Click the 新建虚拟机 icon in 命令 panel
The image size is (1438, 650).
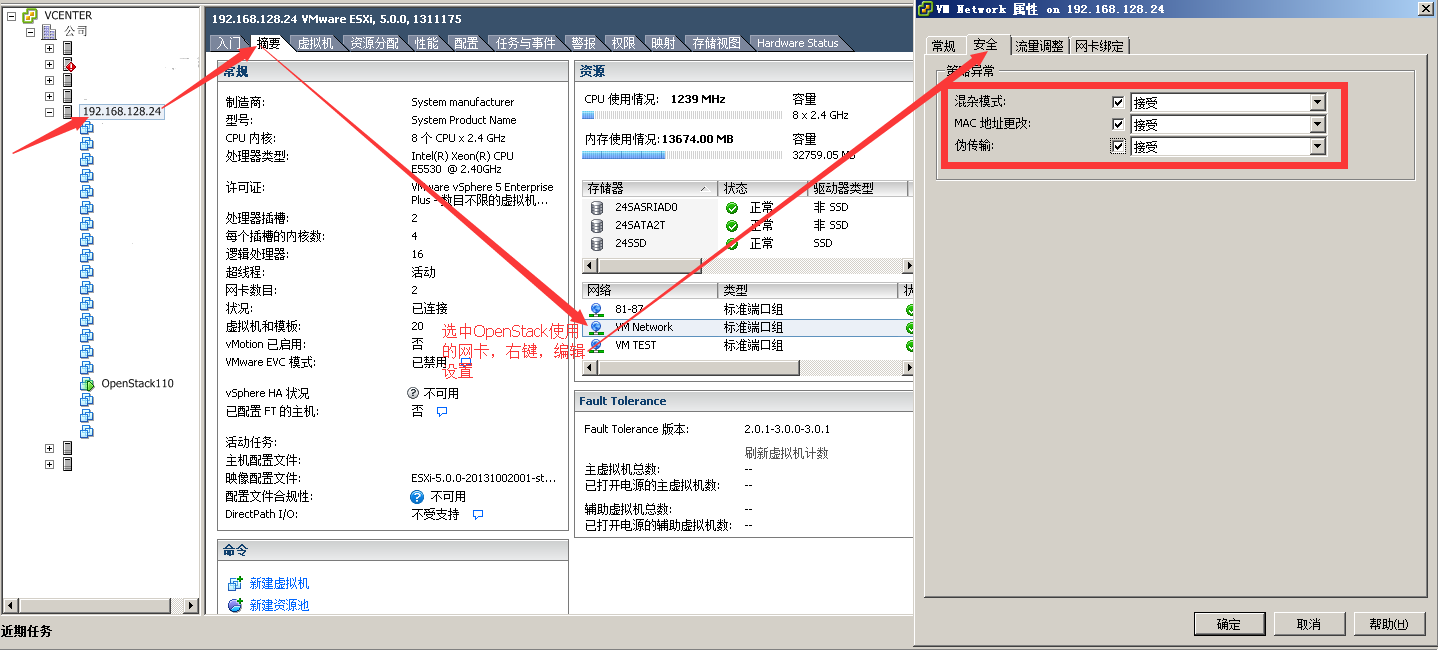coord(235,583)
